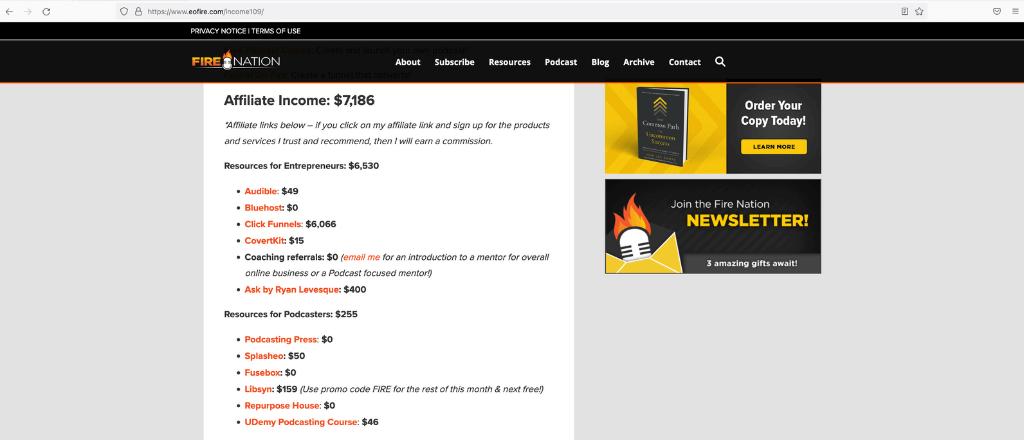1024x440 pixels.
Task: Click the Libsyn link
Action: point(259,389)
